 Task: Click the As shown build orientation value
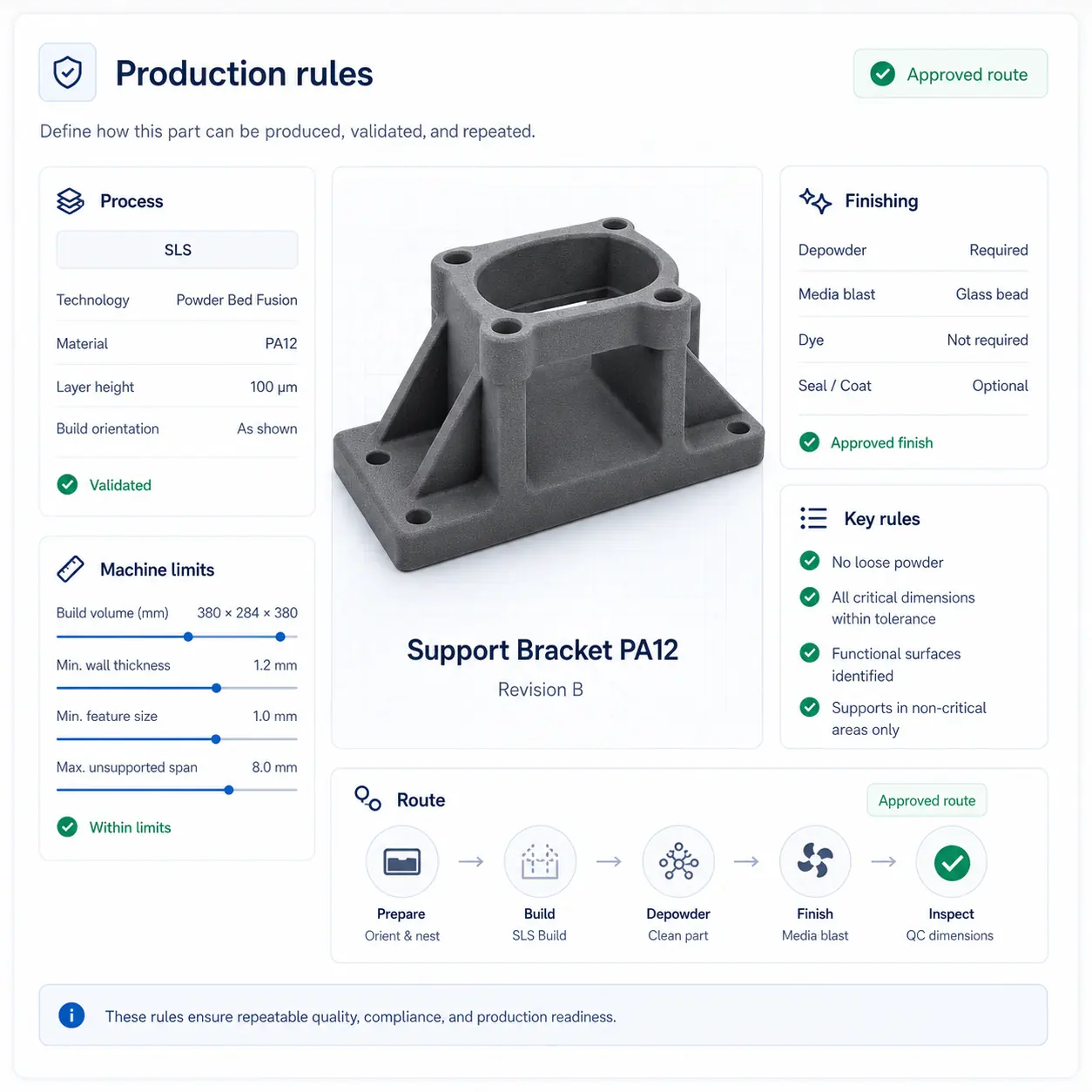(x=267, y=428)
